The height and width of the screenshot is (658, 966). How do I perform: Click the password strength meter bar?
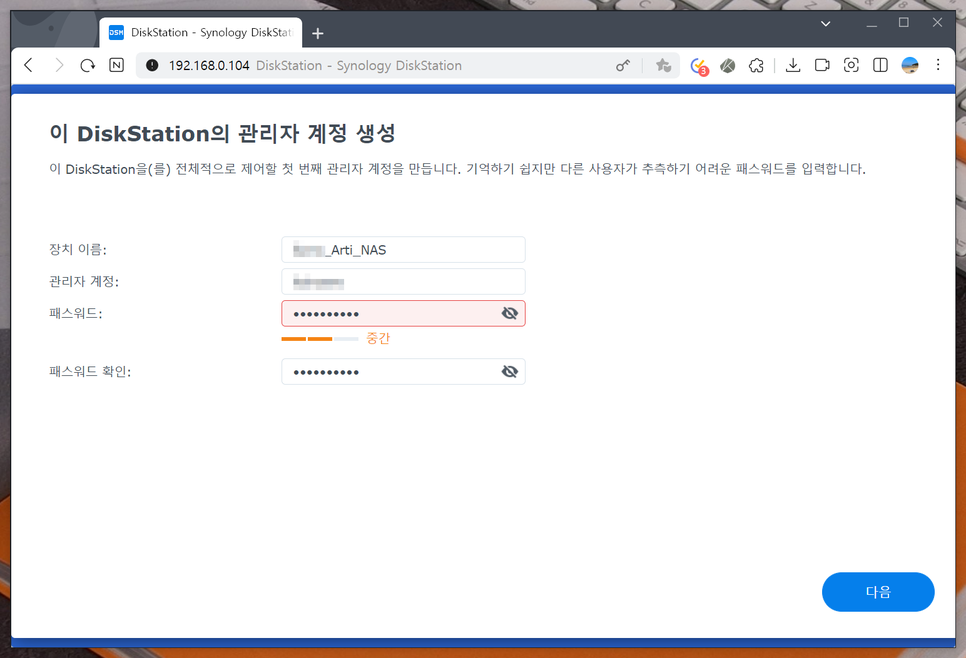coord(320,339)
